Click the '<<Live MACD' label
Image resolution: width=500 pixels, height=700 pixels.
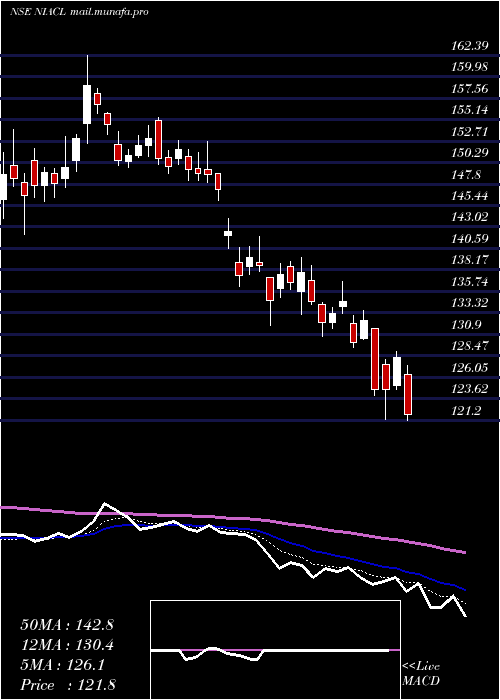pos(421,674)
